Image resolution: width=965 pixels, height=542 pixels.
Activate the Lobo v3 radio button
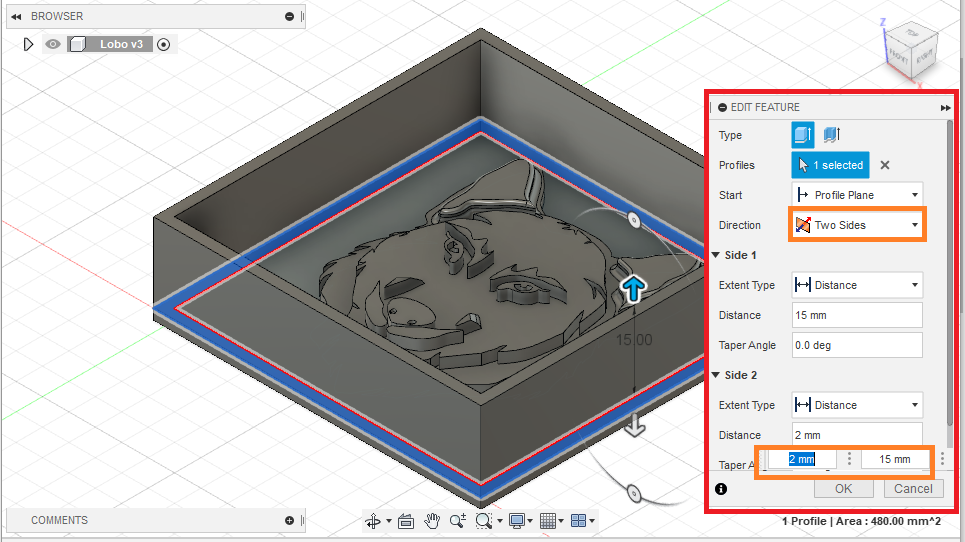[164, 44]
